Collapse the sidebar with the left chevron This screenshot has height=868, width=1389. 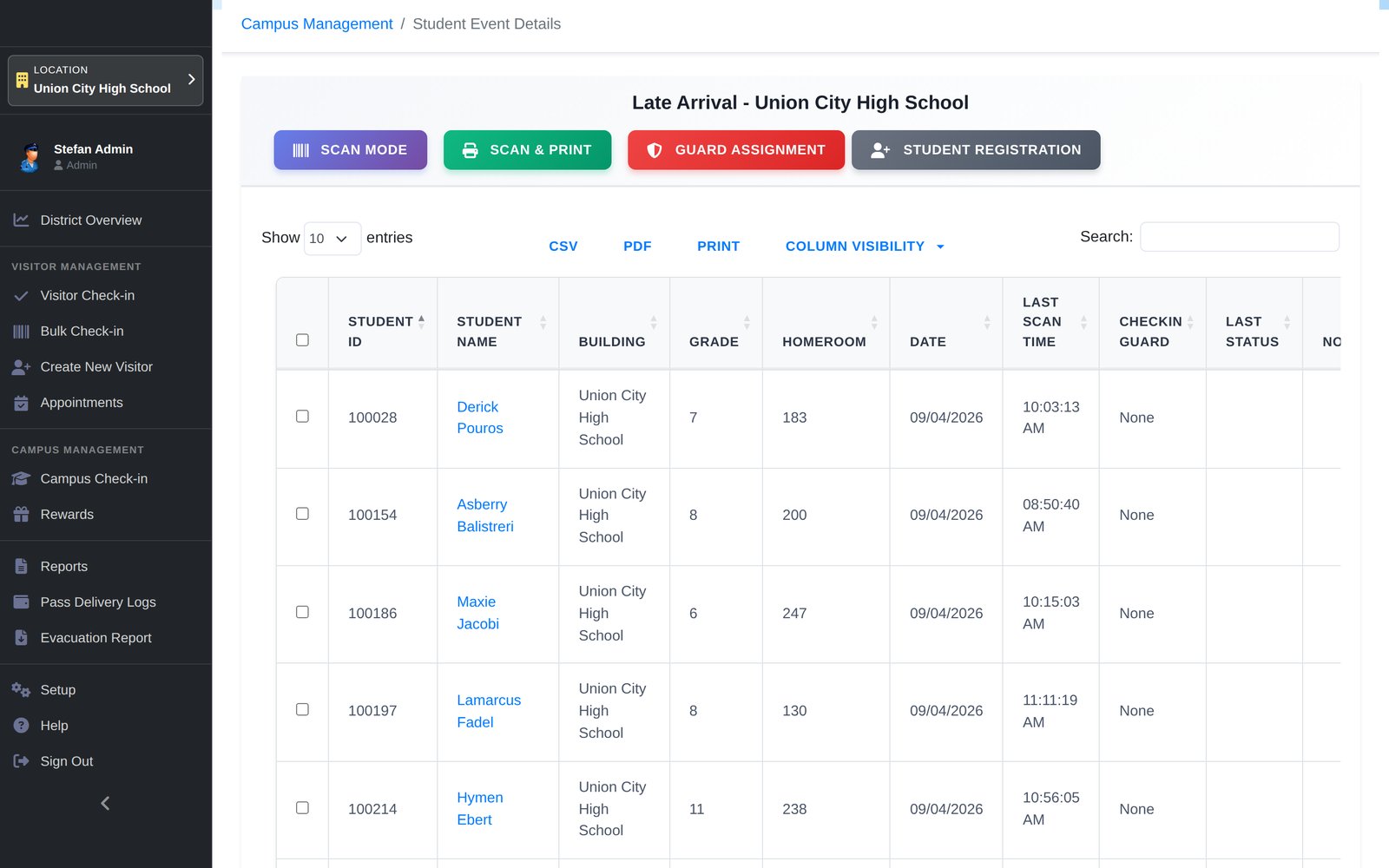[105, 804]
